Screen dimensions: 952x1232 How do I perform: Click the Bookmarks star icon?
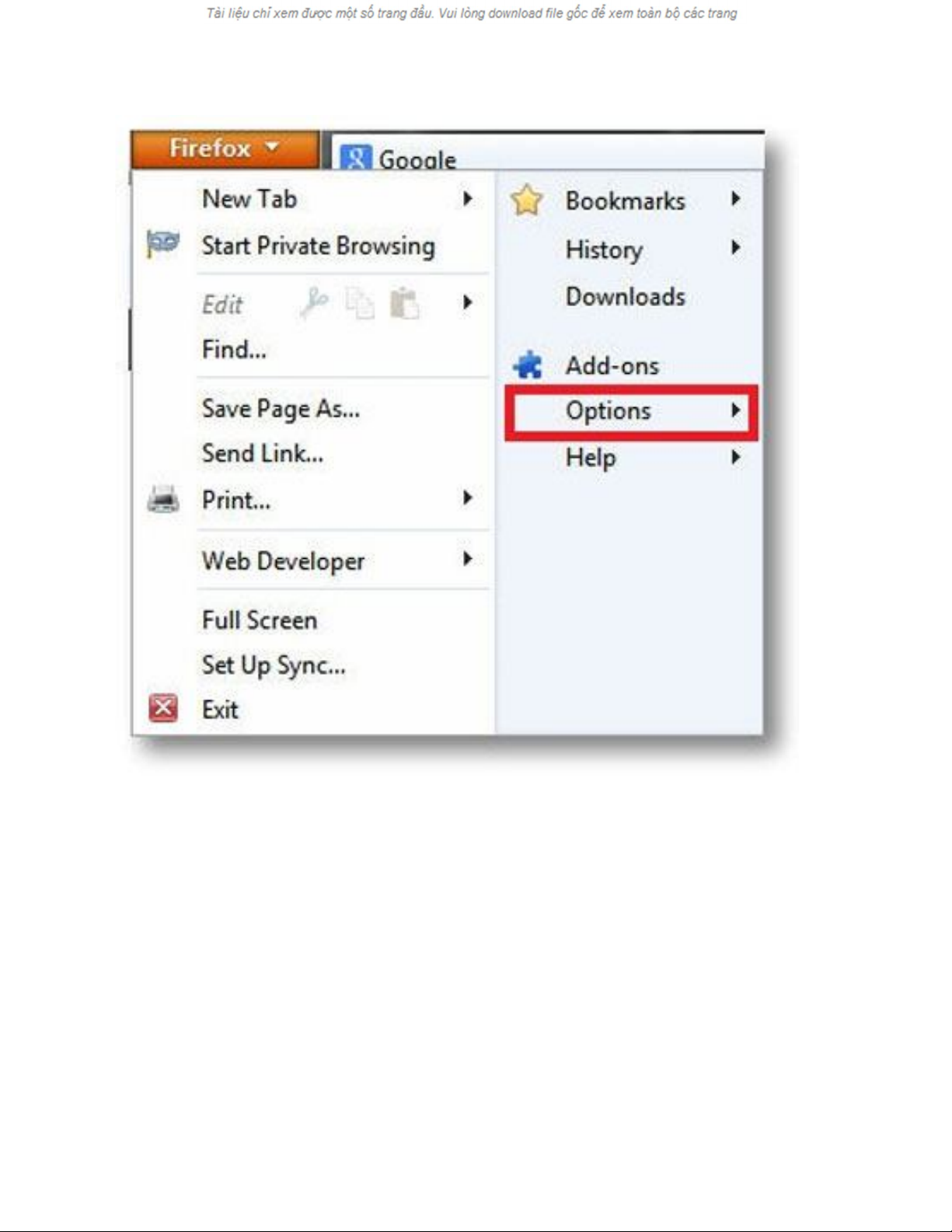tap(527, 201)
